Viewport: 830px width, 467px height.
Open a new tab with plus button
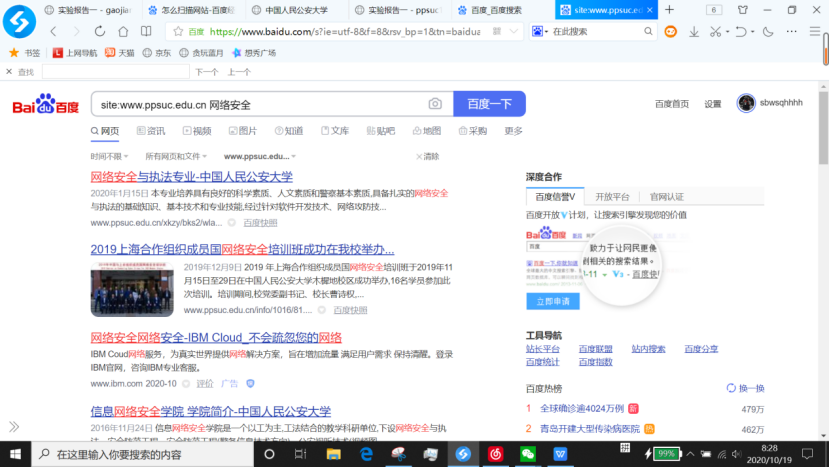pyautogui.click(x=670, y=10)
